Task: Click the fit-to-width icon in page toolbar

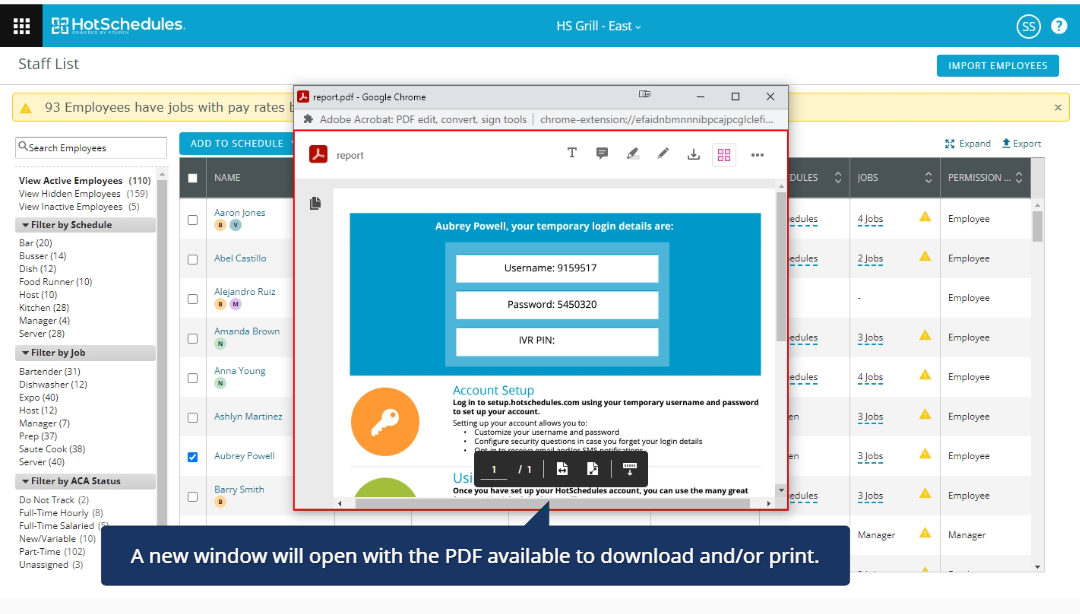Action: pos(562,469)
